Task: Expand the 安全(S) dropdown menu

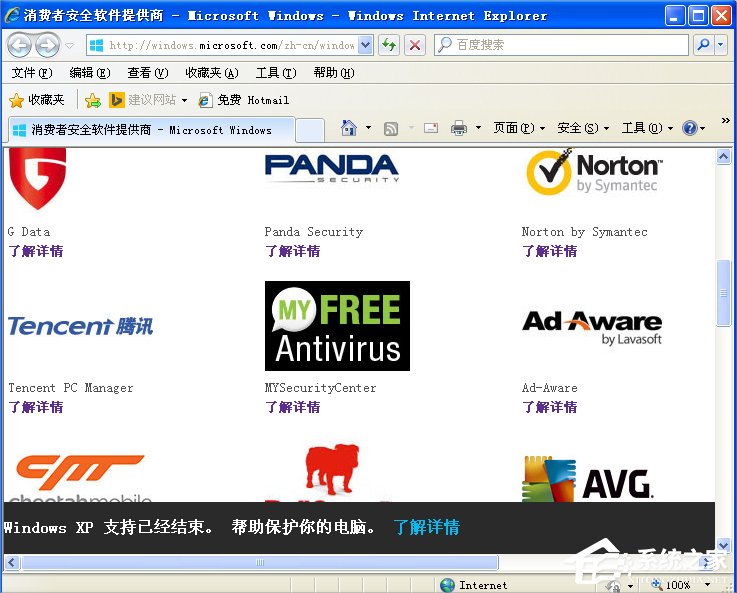Action: 583,128
